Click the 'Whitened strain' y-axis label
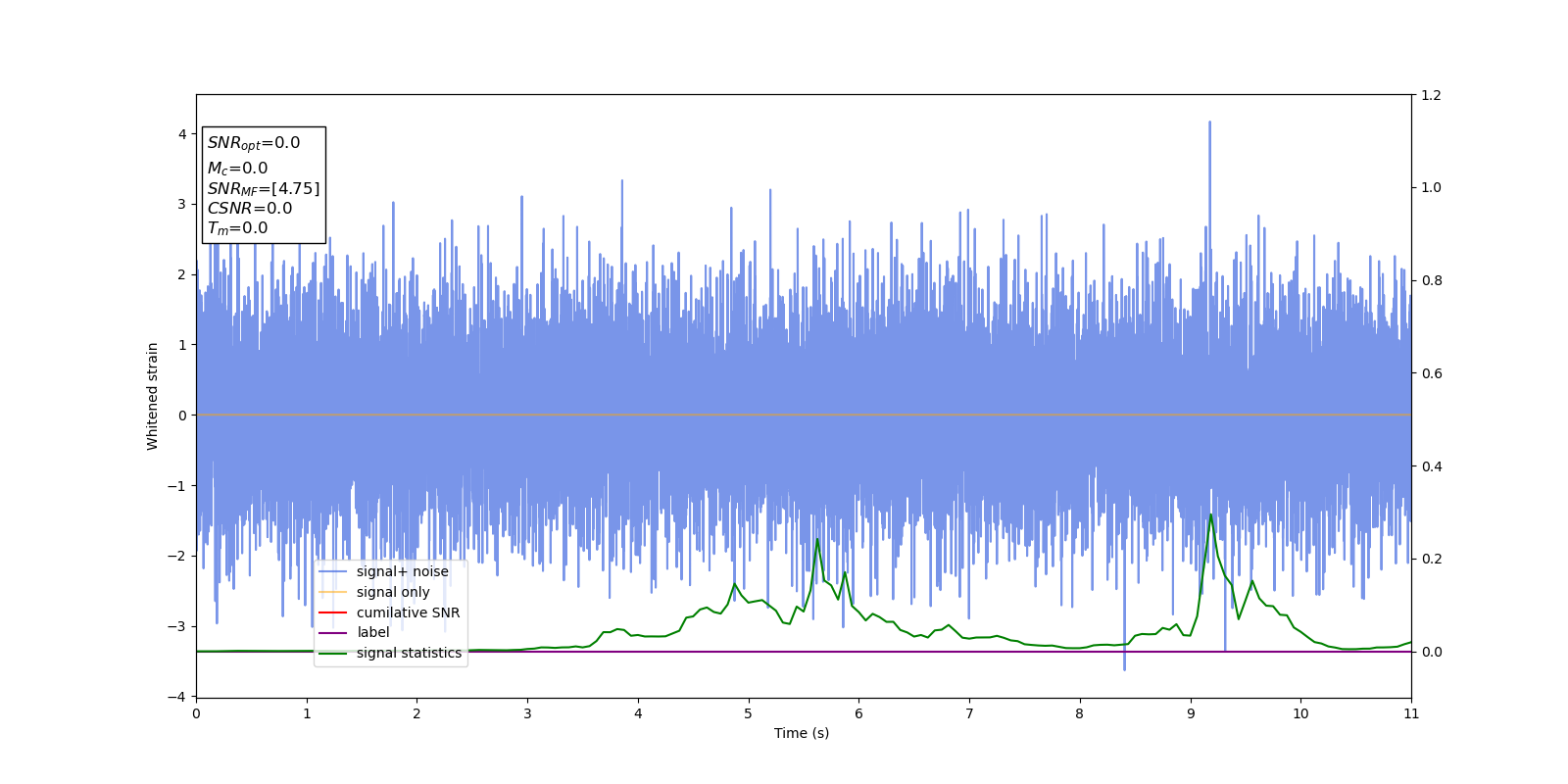The width and height of the screenshot is (1568, 784). pyautogui.click(x=153, y=396)
